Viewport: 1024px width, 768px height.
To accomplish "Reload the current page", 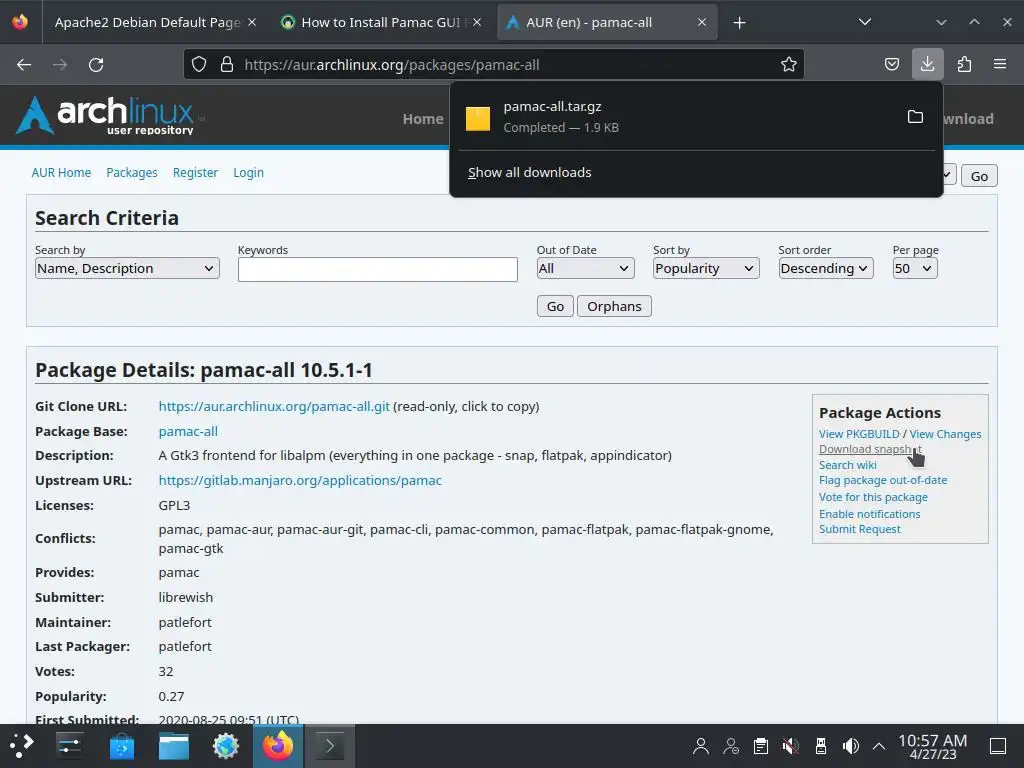I will point(96,65).
